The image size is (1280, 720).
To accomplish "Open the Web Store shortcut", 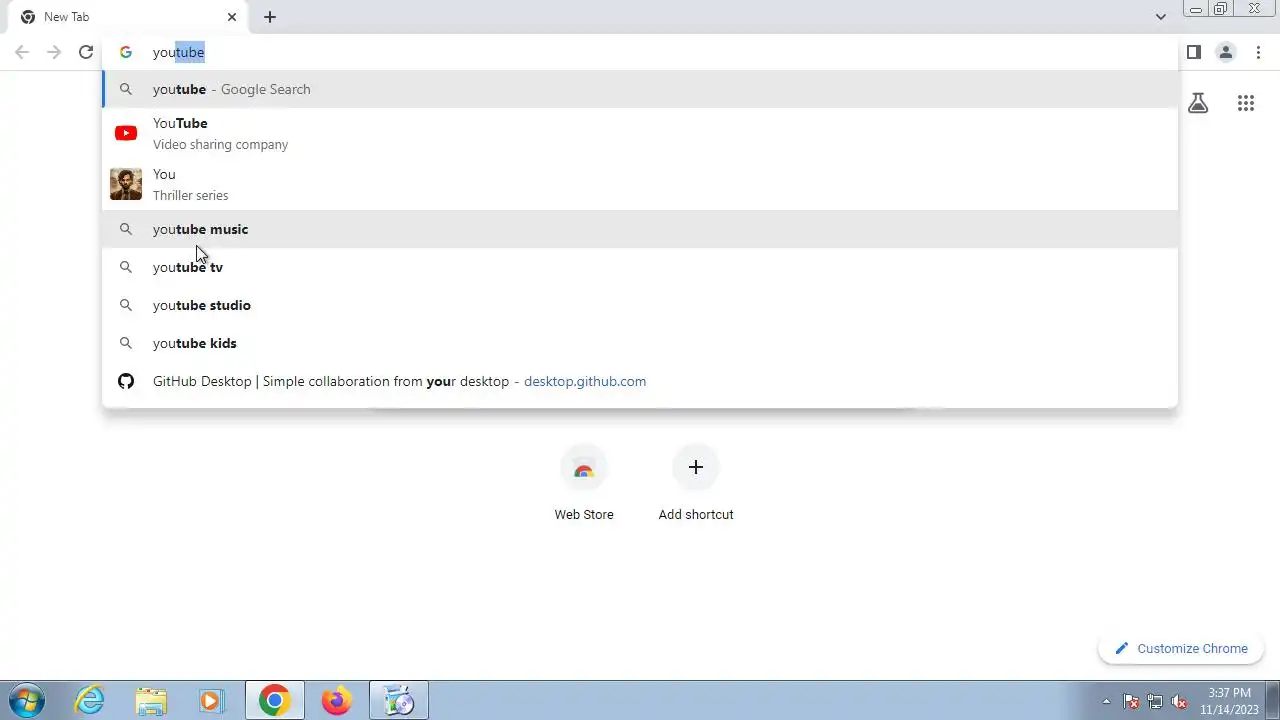I will pyautogui.click(x=584, y=485).
